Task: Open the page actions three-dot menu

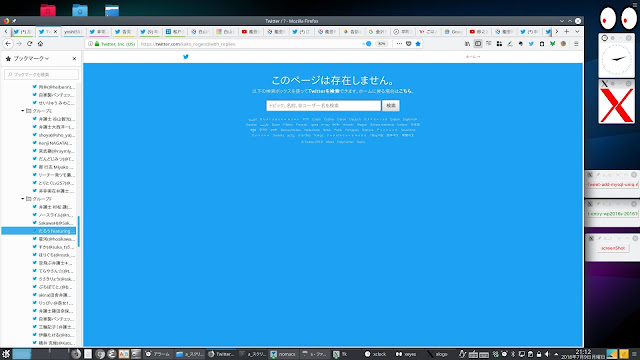Action: [399, 44]
